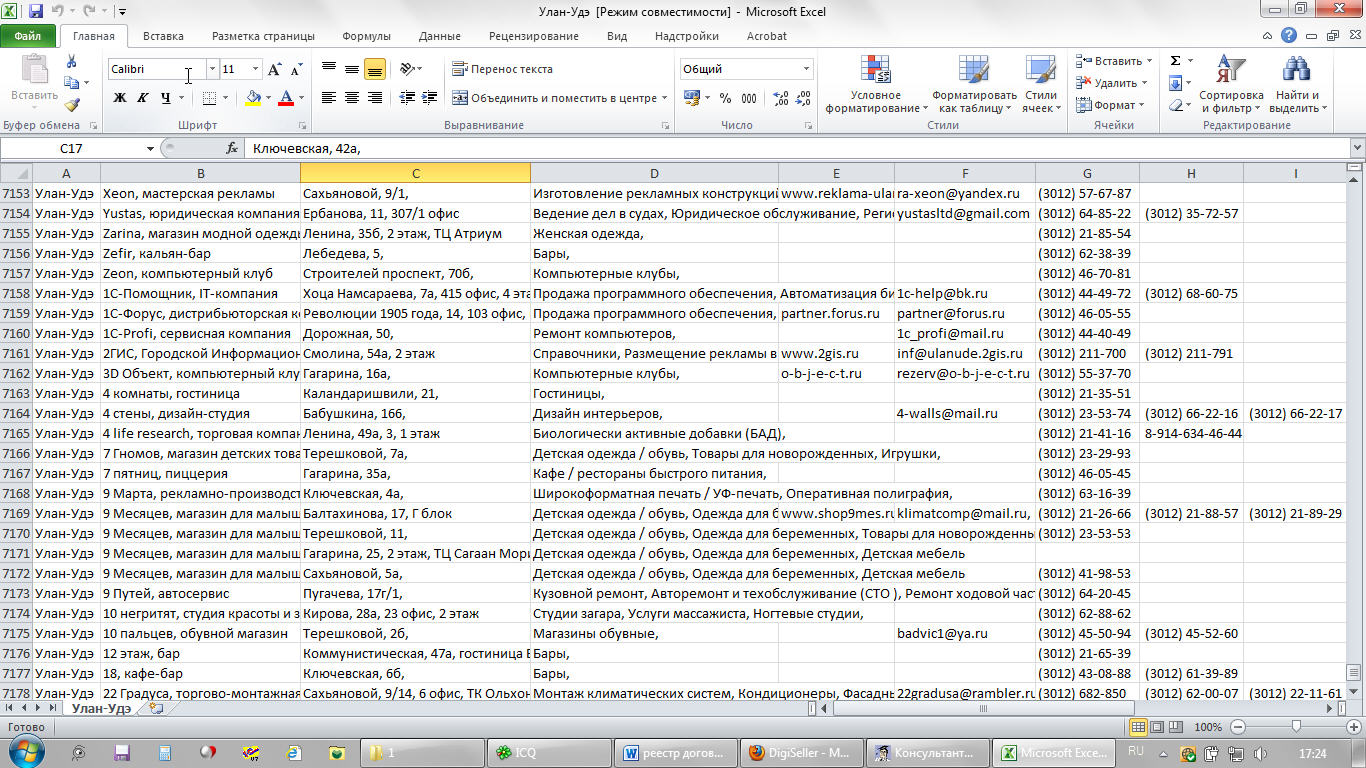
Task: Click the borders icon in font group
Action: coord(209,98)
